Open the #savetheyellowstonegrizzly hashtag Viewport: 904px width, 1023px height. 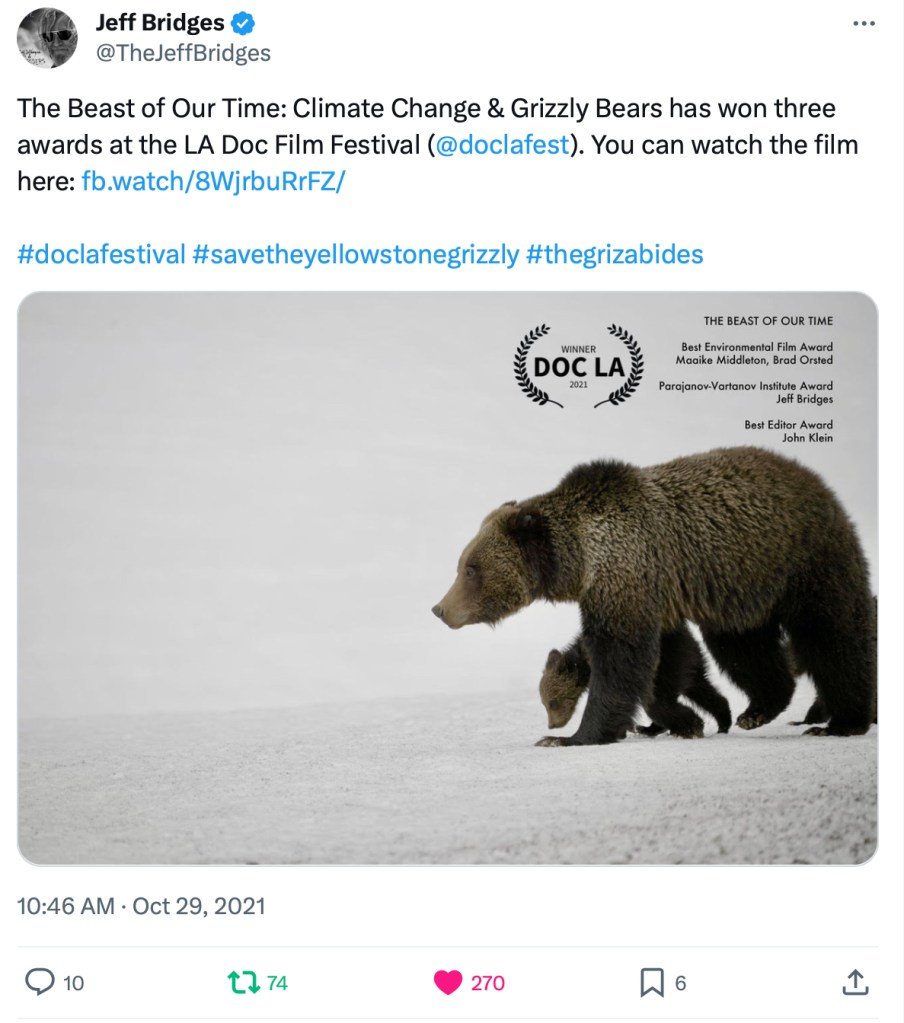[356, 254]
